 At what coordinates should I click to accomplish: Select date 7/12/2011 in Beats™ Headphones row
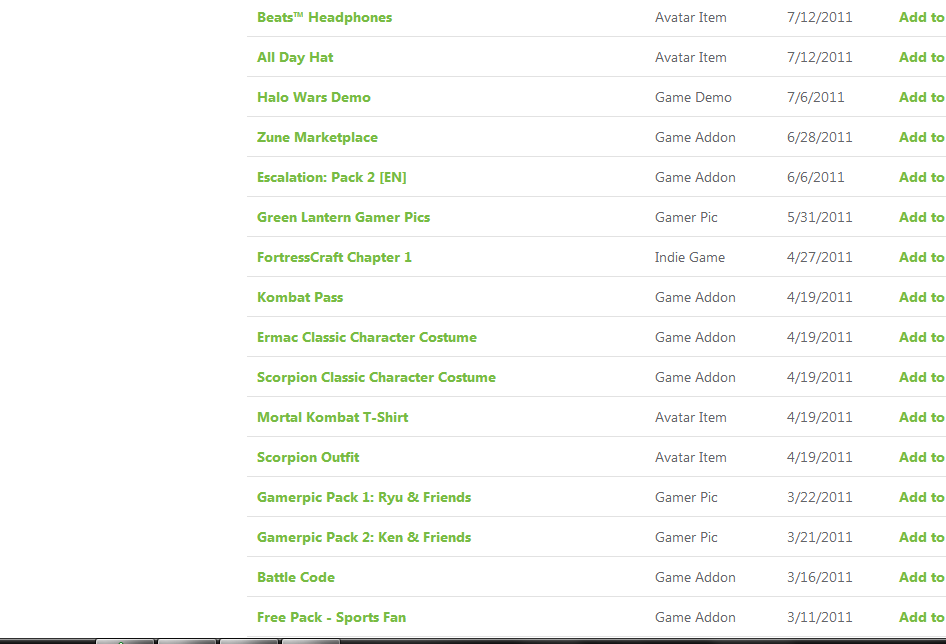click(820, 18)
